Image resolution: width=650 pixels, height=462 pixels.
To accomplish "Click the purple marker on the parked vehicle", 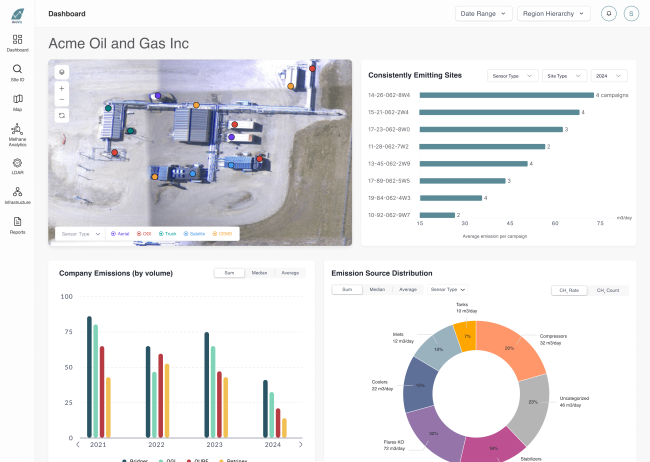I will [158, 96].
